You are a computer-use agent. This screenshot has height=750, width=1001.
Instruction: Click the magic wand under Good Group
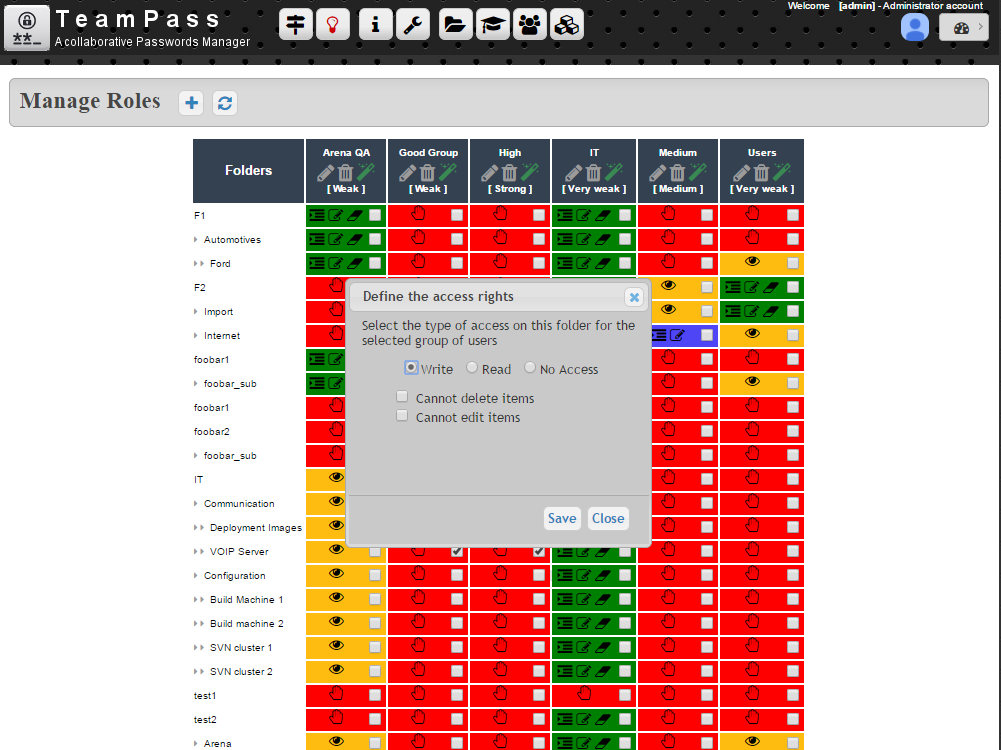(448, 172)
